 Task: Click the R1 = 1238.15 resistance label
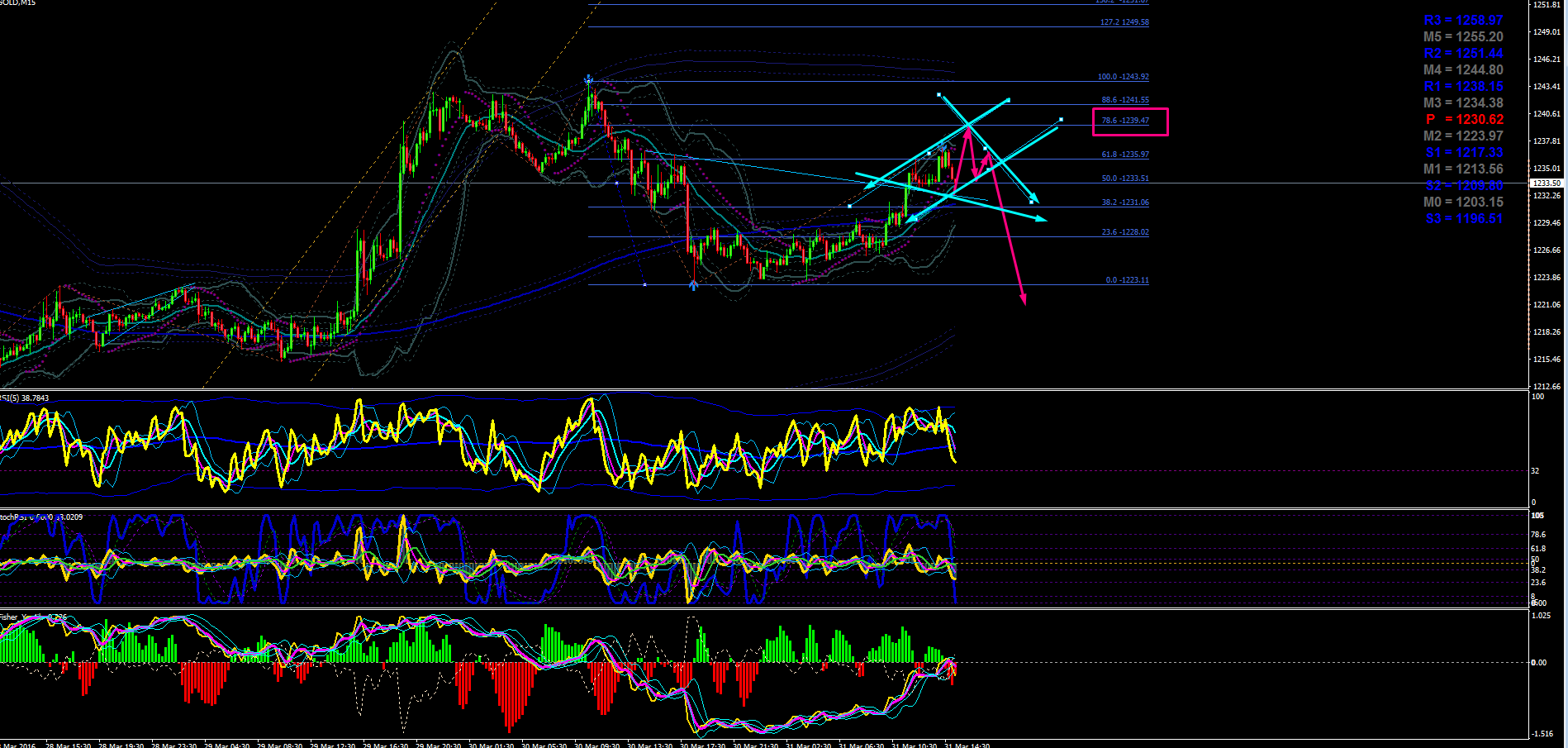coord(1463,86)
